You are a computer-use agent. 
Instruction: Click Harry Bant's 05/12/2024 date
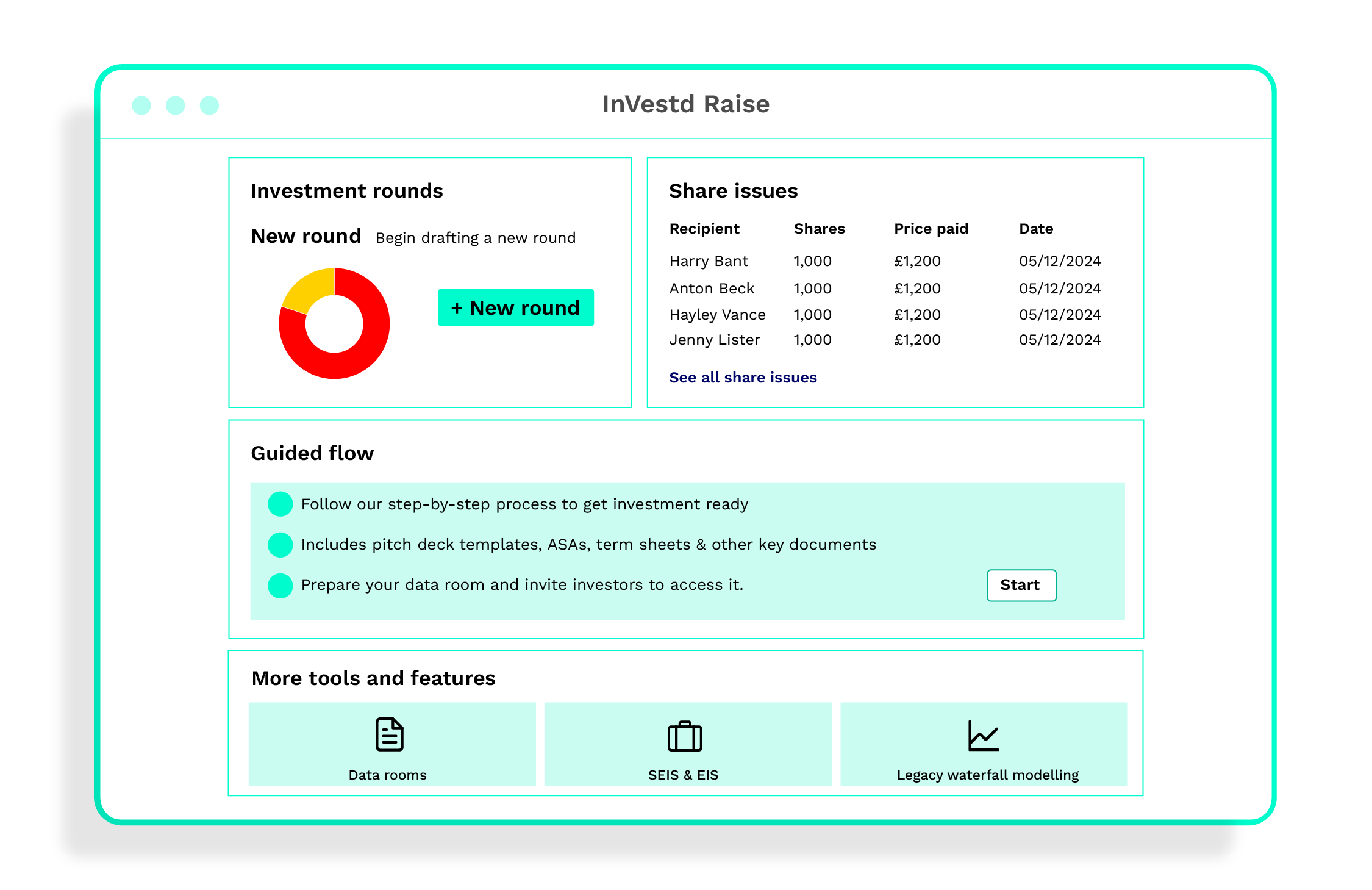[1060, 261]
